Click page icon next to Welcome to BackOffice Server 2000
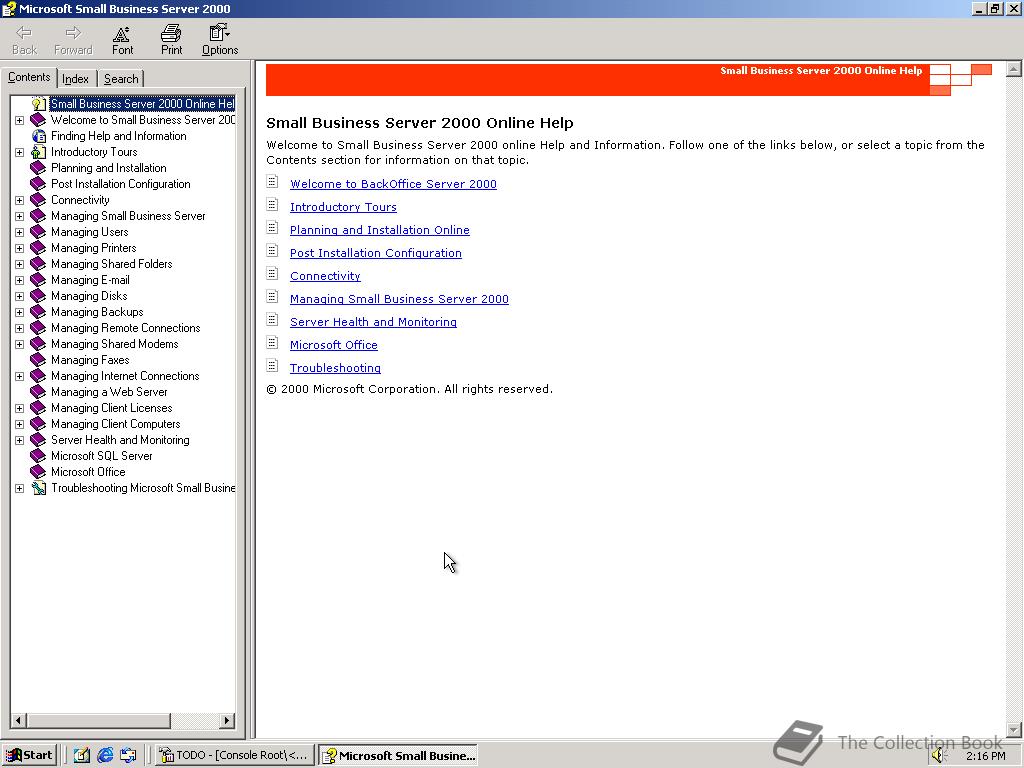 (x=272, y=182)
